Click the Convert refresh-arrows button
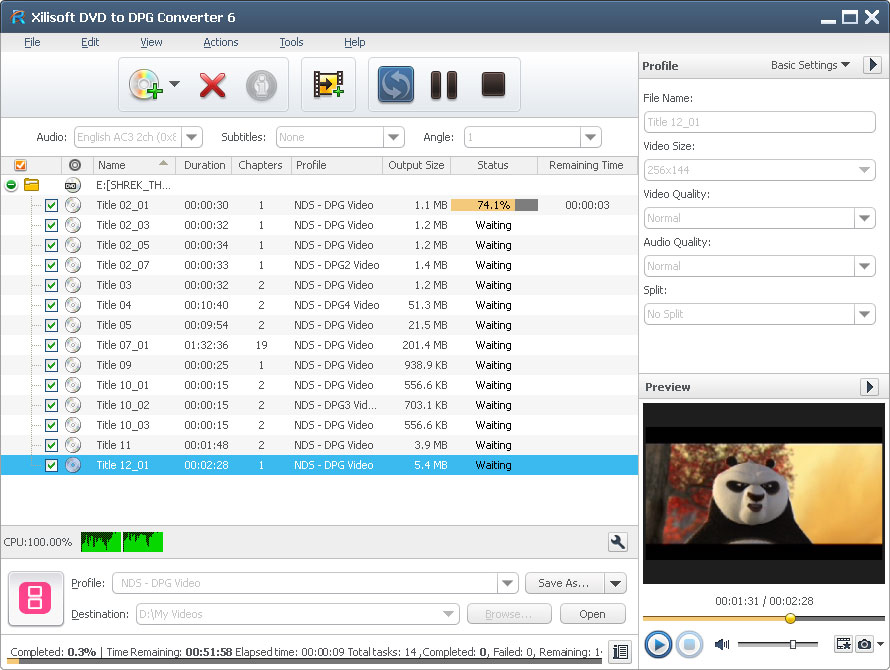 coord(396,85)
